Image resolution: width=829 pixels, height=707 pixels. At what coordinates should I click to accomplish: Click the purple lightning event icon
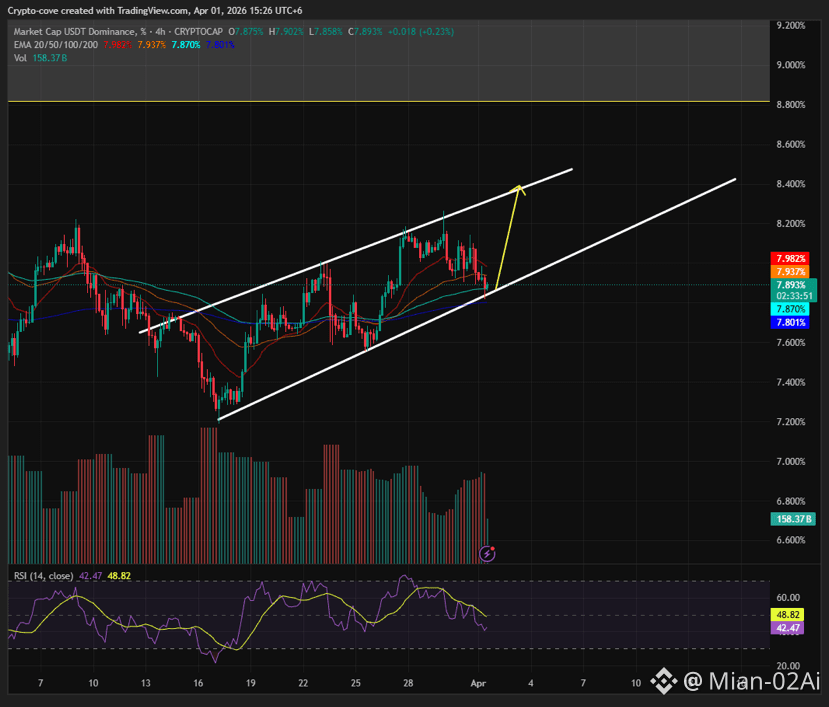point(487,554)
